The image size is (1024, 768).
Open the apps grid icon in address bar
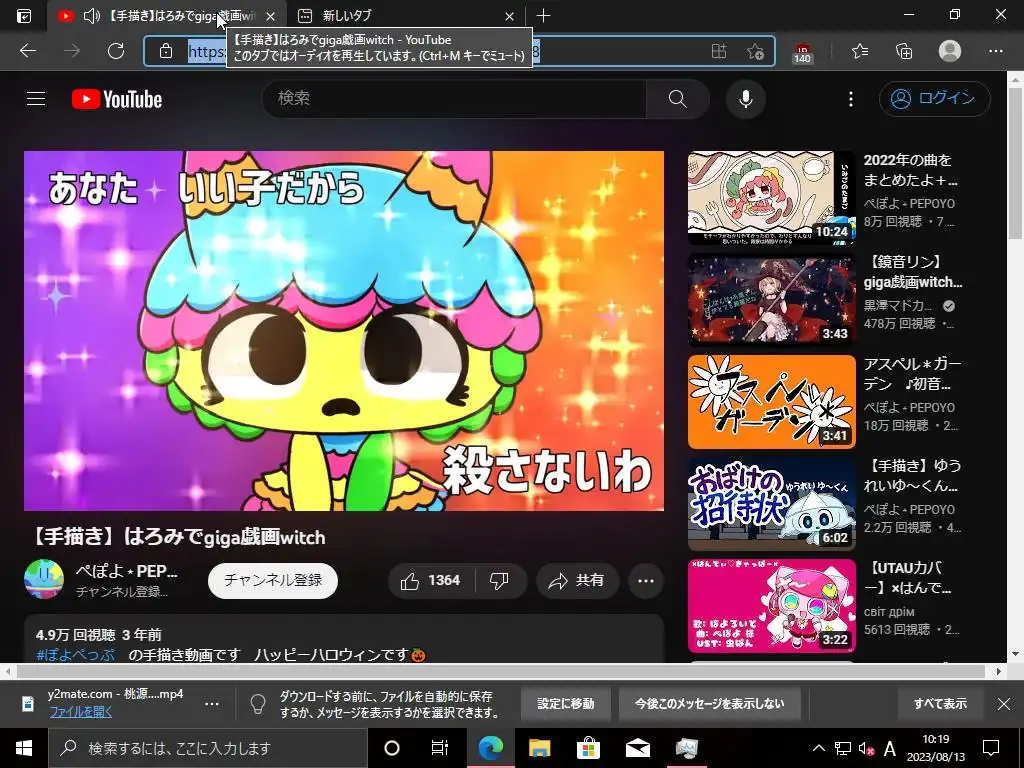point(719,51)
